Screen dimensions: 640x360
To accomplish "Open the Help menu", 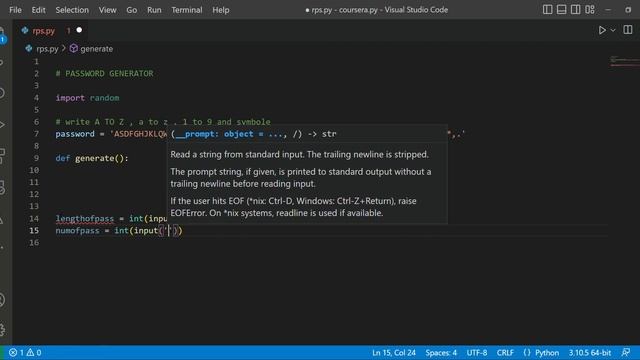I will coord(220,10).
